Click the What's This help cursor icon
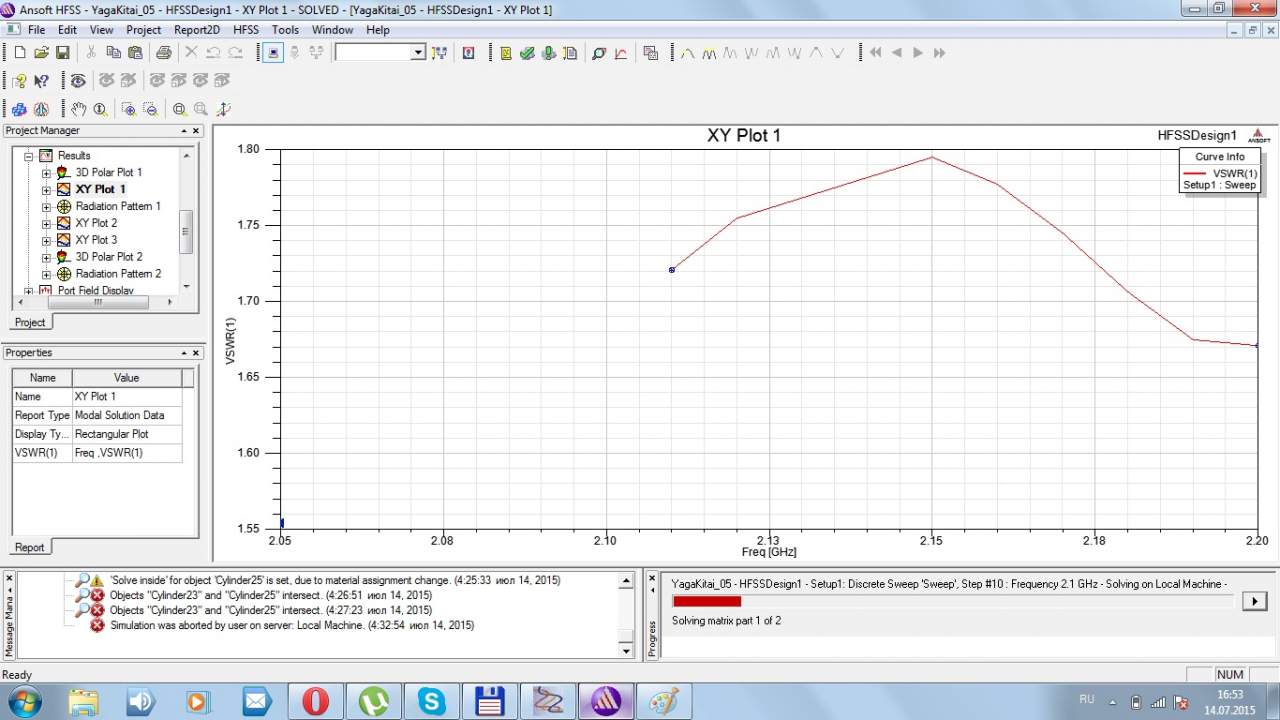Screen dimensions: 1280x720 [41, 81]
